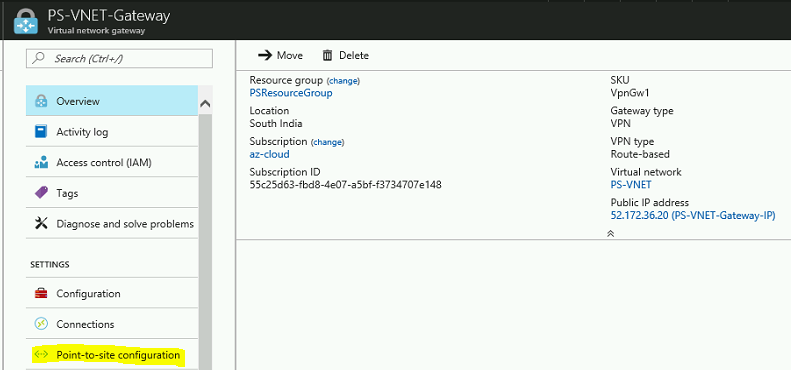The height and width of the screenshot is (370, 791).
Task: Click the PS-VNET-Gateway title text
Action: click(108, 16)
